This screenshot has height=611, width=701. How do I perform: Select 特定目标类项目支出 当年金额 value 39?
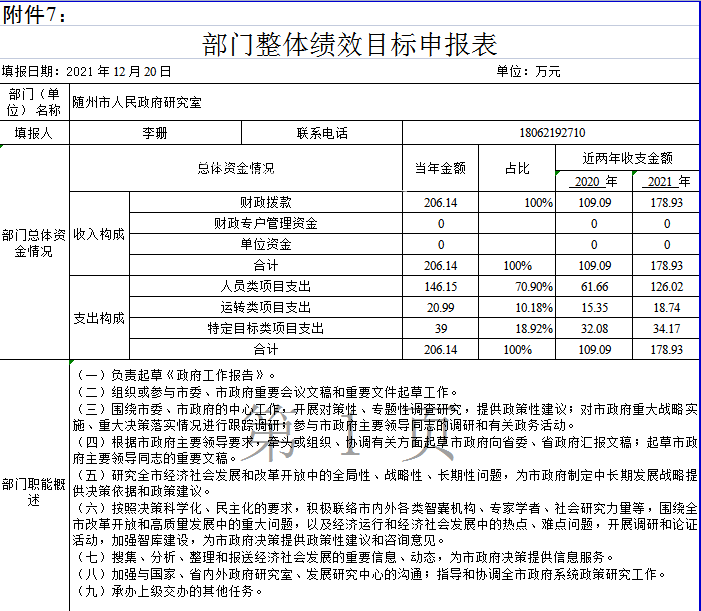tap(441, 329)
